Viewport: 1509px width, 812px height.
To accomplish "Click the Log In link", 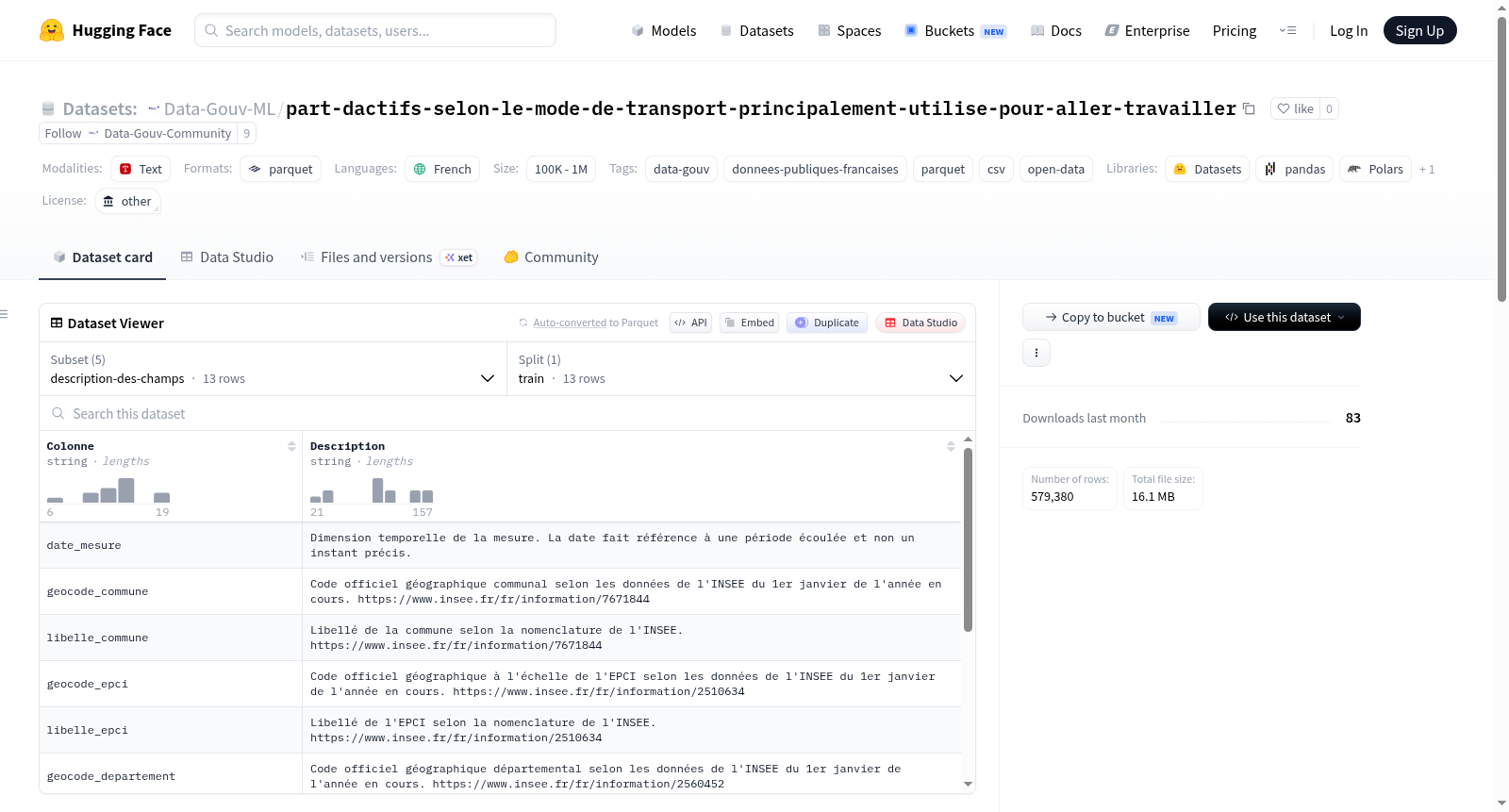I will 1349,30.
